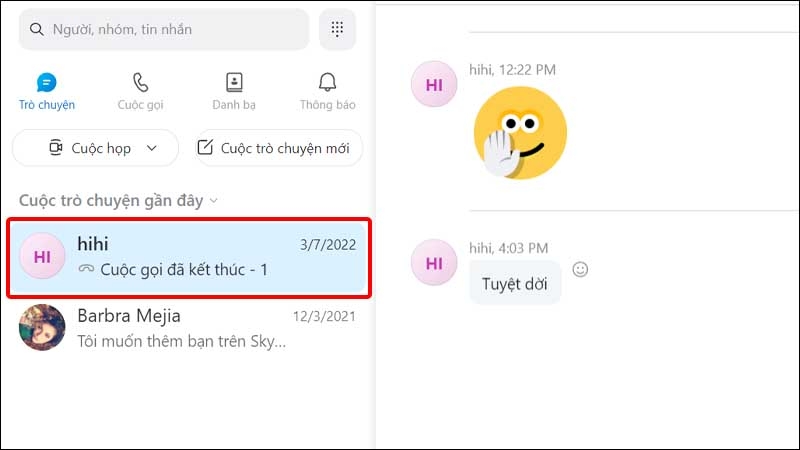Click the Cuộc họp meeting button
800x450 pixels.
tap(95, 148)
